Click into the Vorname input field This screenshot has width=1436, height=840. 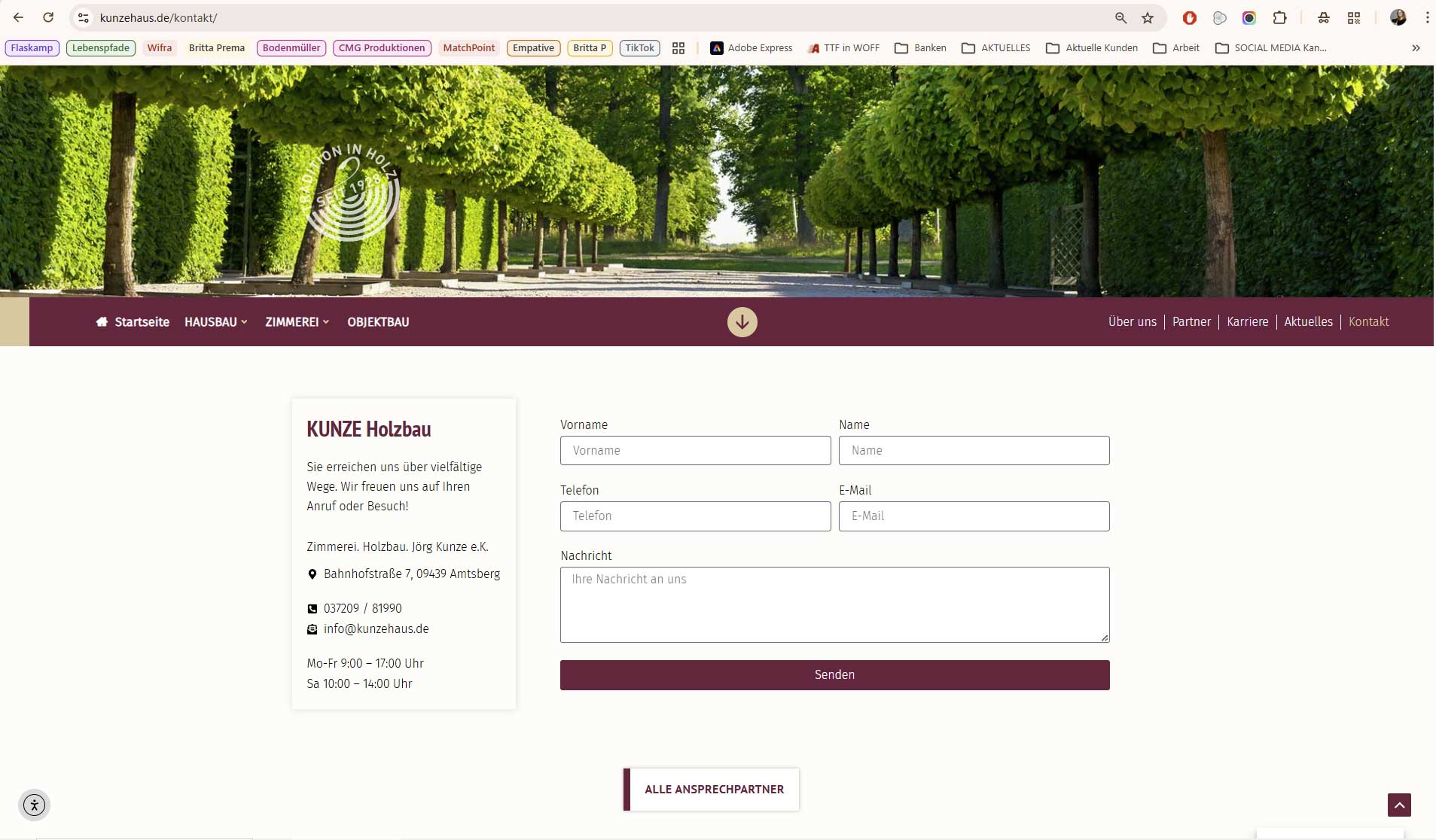tap(695, 451)
